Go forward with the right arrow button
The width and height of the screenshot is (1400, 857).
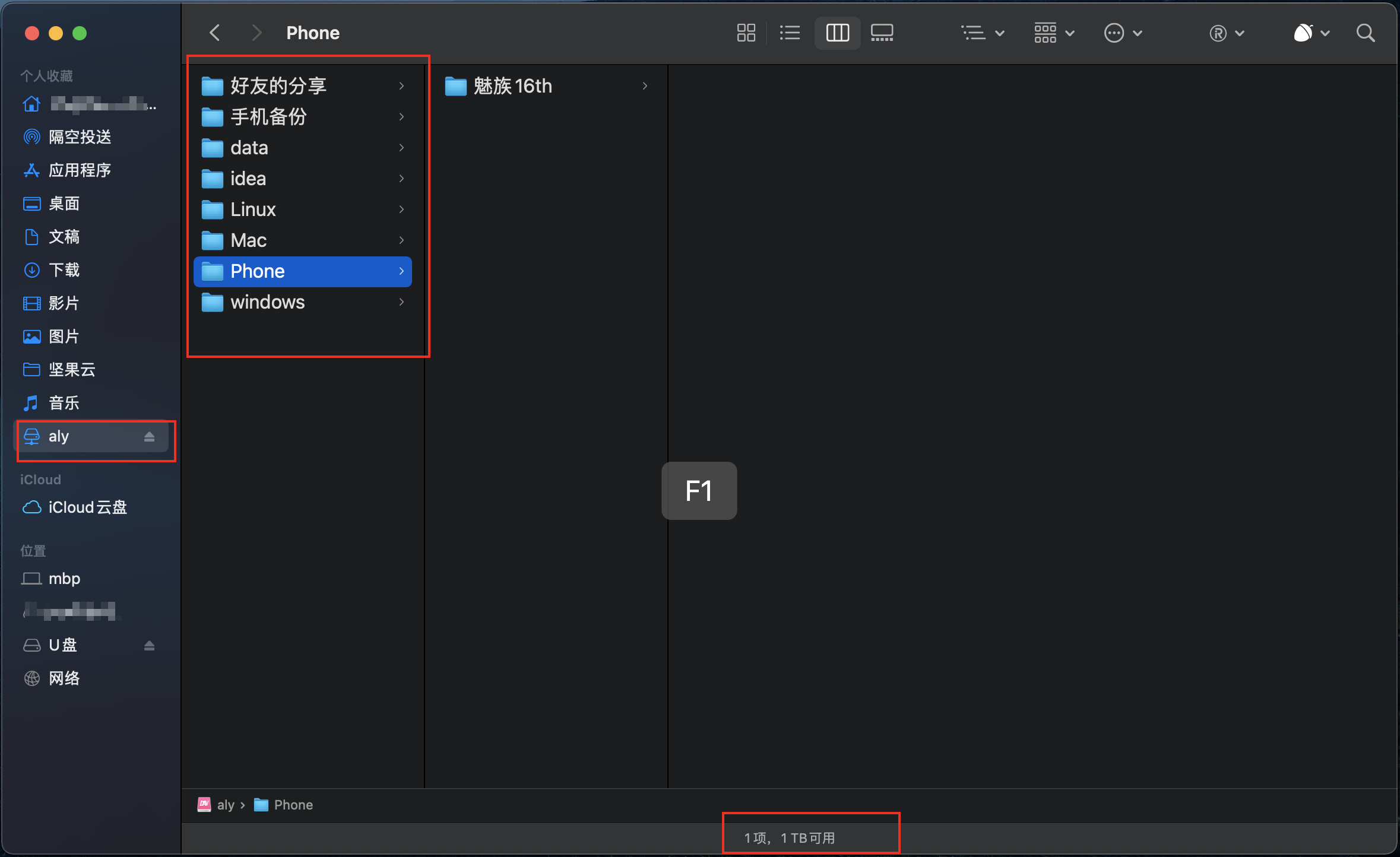pyautogui.click(x=256, y=33)
